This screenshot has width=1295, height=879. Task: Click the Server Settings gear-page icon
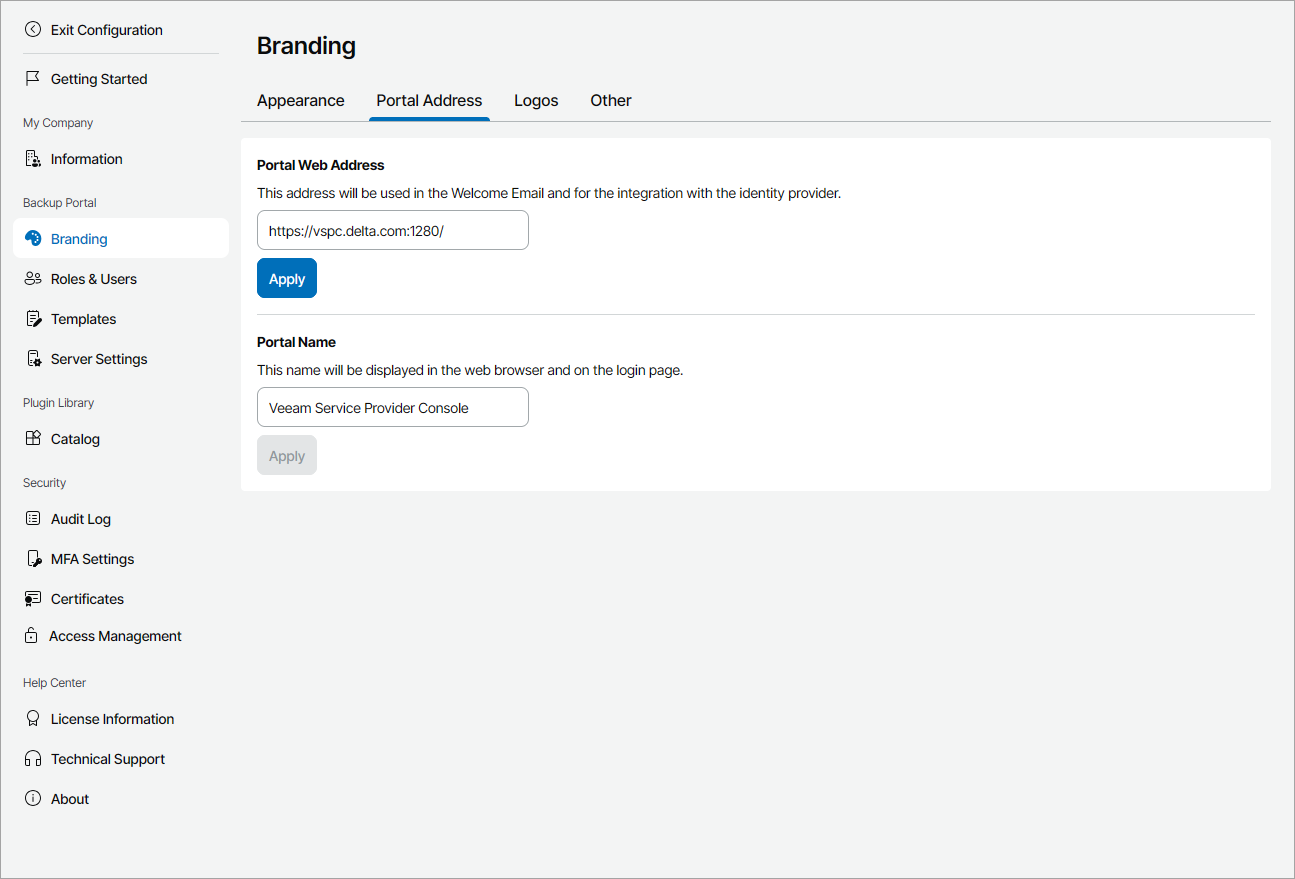(x=33, y=359)
